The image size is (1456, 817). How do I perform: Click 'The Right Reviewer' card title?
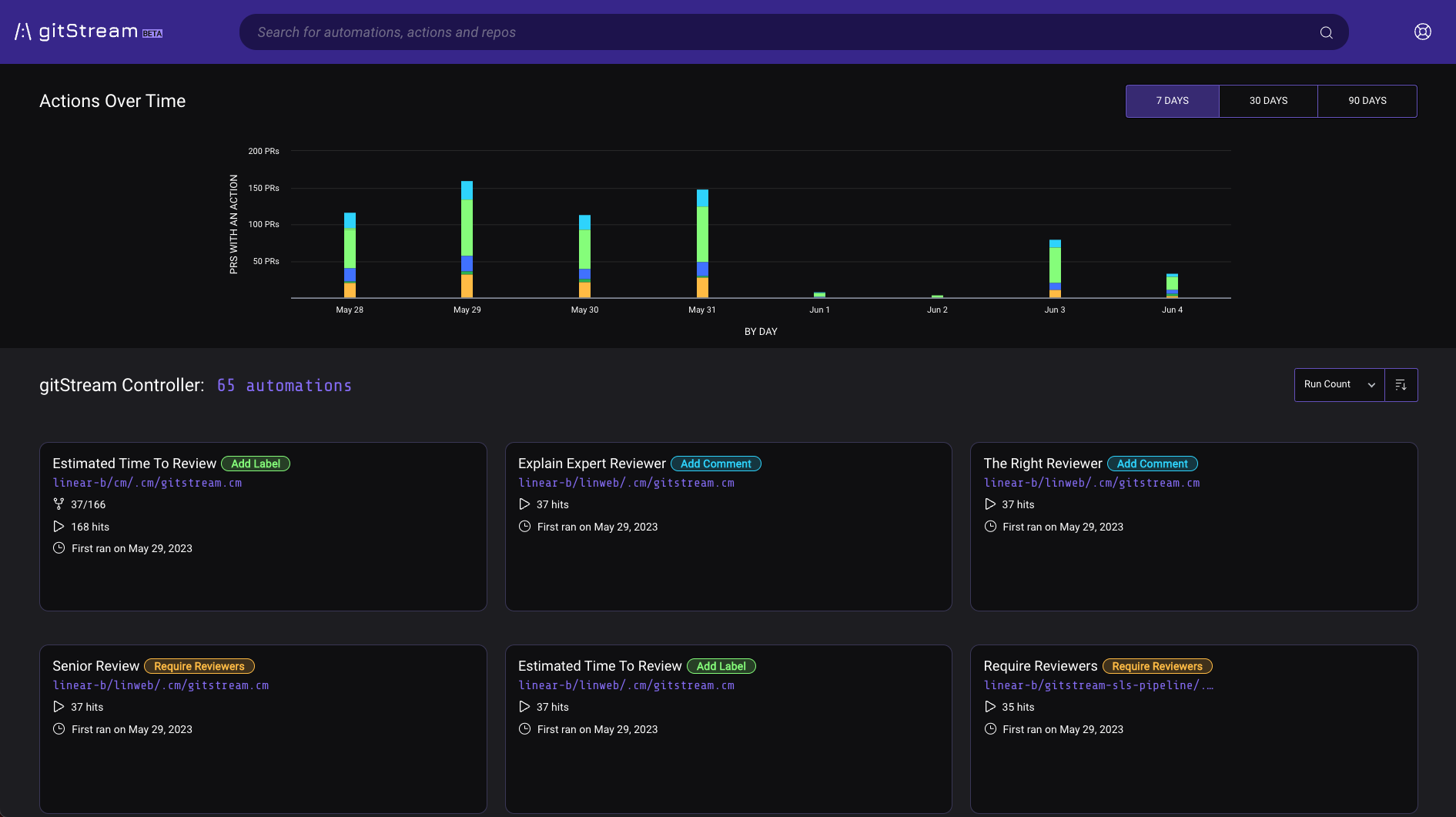click(x=1043, y=464)
